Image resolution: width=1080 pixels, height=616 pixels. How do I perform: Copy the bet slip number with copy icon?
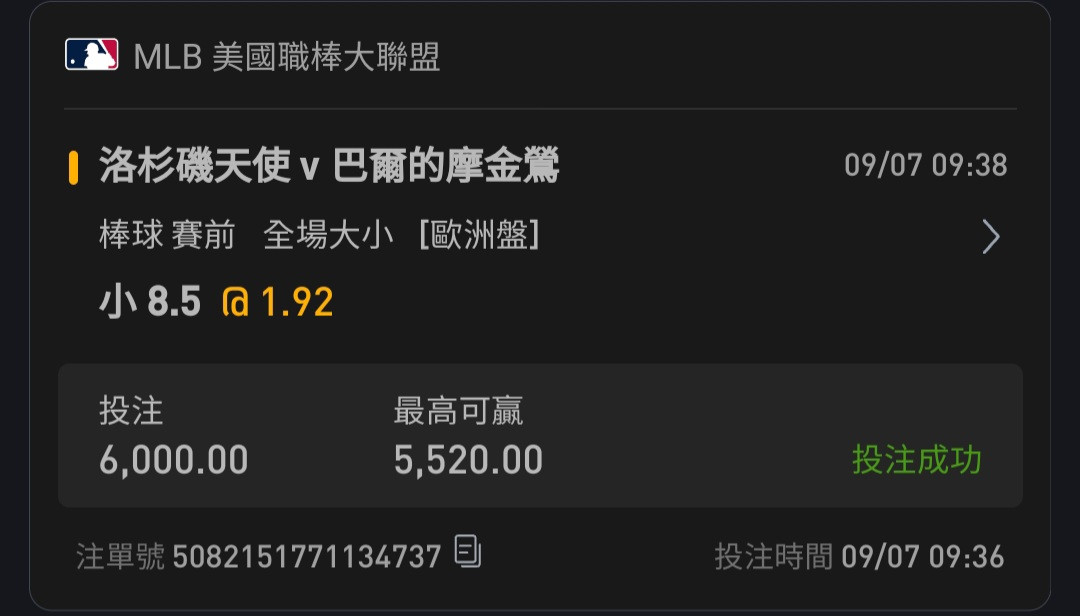pos(468,551)
